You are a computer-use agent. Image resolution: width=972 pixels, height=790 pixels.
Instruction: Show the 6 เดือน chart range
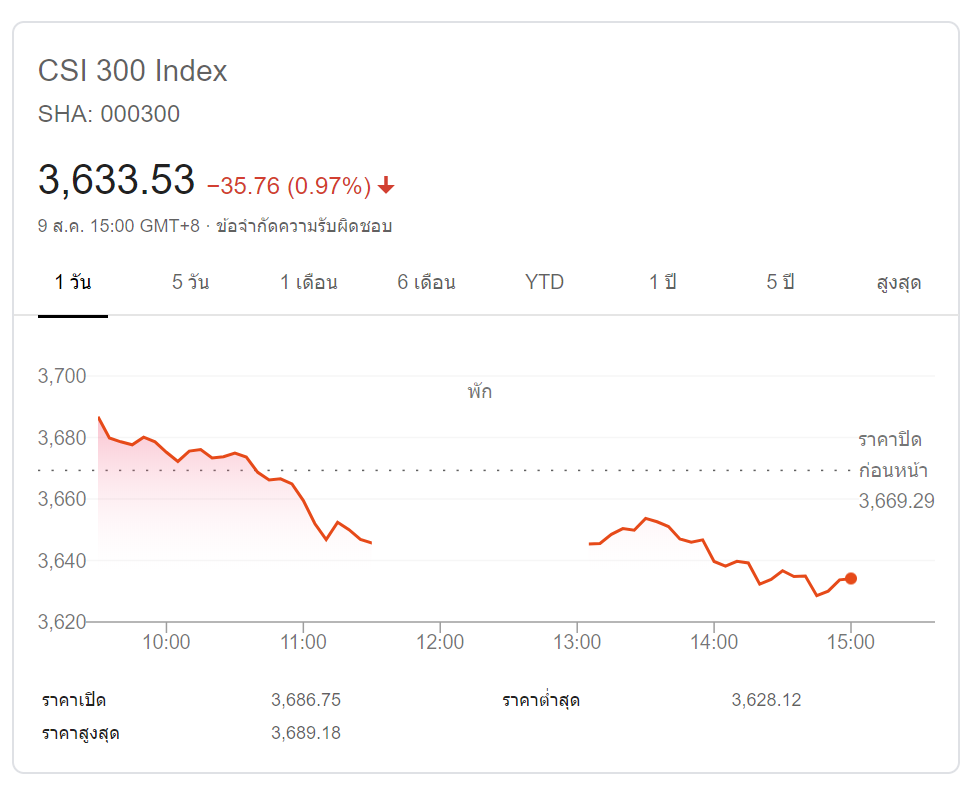(426, 282)
